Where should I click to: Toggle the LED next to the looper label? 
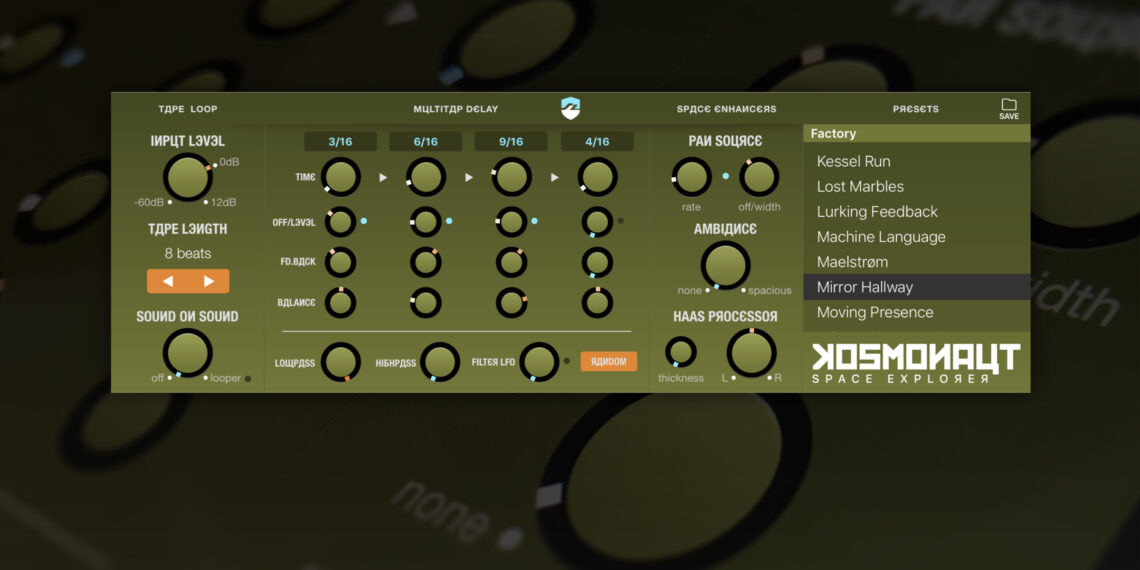(x=248, y=379)
